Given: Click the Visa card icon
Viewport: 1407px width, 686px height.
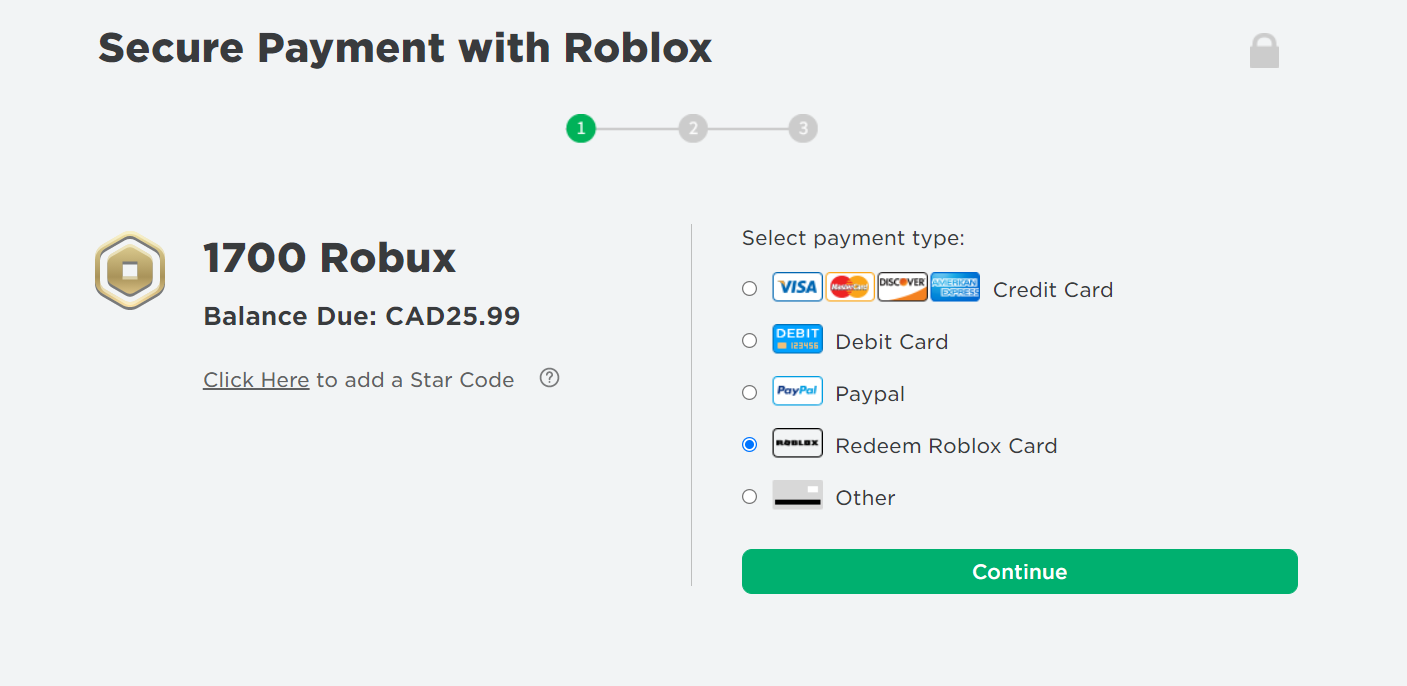Looking at the screenshot, I should pos(797,287).
